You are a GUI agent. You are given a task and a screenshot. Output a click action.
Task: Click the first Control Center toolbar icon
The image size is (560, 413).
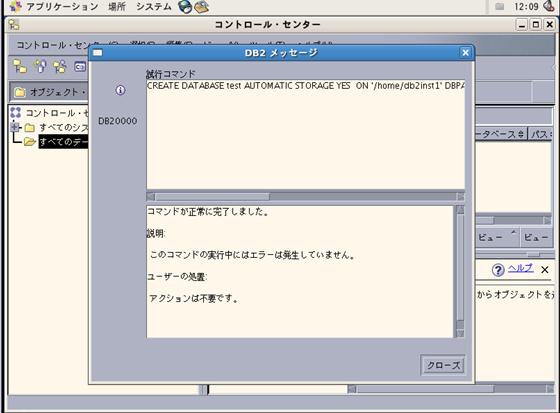20,66
